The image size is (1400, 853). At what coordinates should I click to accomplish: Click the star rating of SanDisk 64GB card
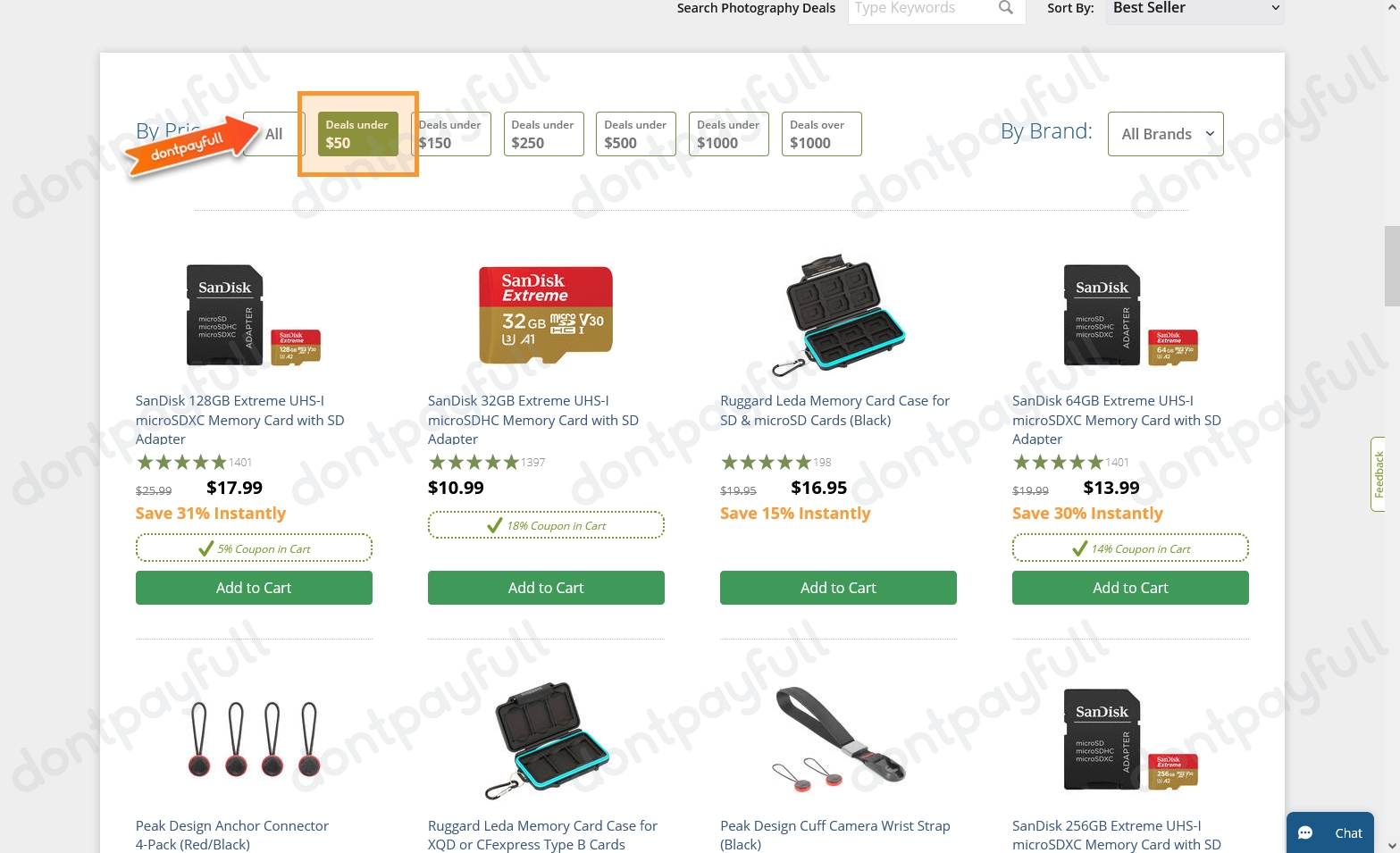tap(1058, 462)
